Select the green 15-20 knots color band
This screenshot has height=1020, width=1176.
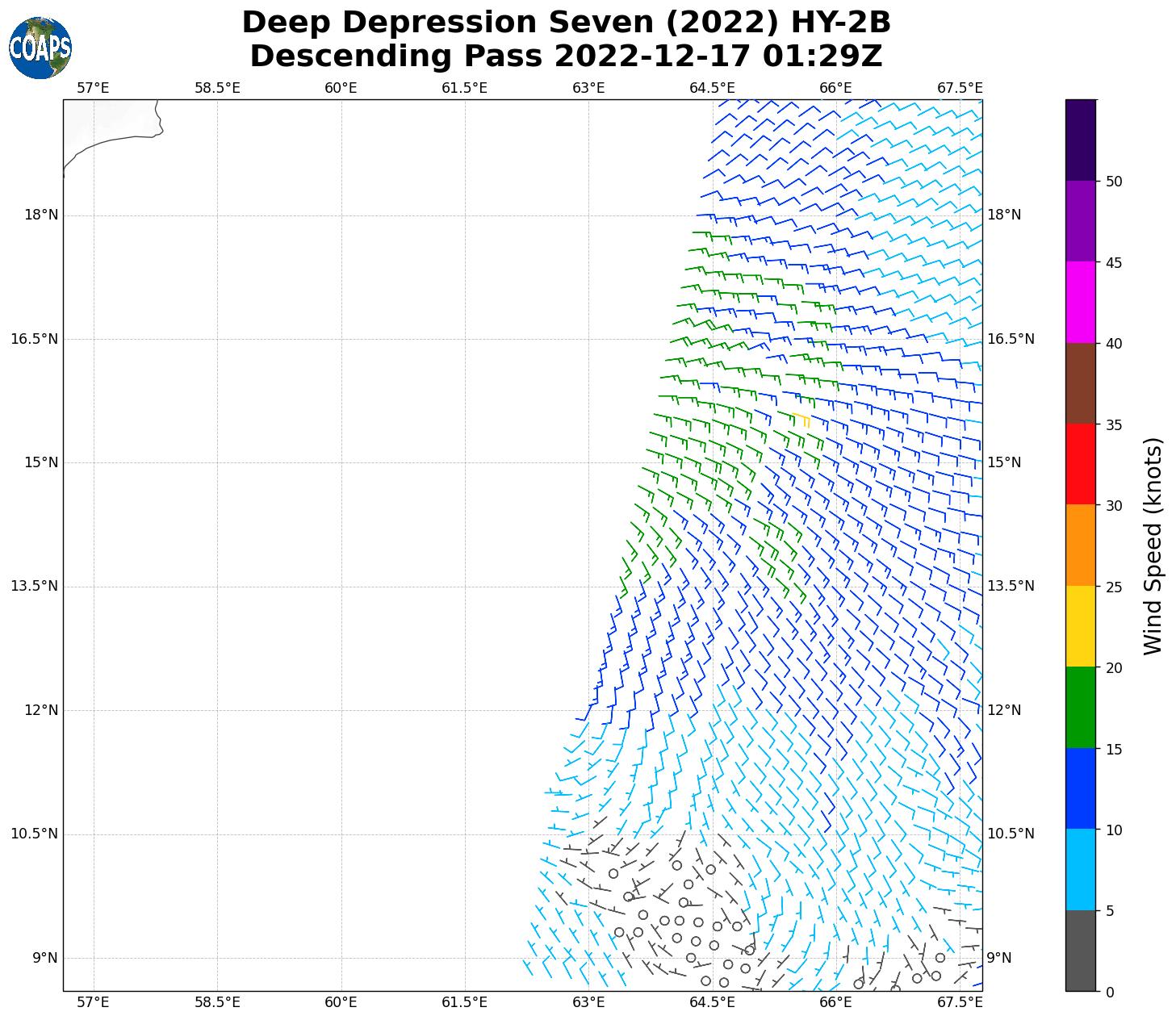1080,707
